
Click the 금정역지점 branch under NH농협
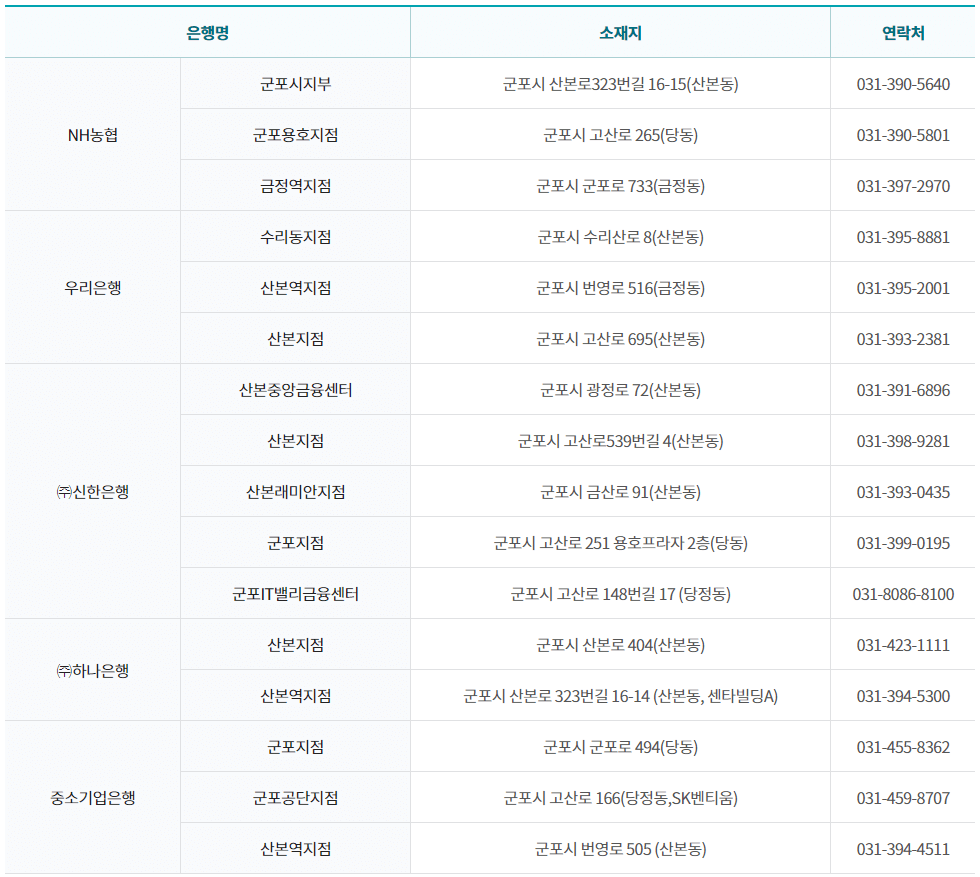point(296,185)
